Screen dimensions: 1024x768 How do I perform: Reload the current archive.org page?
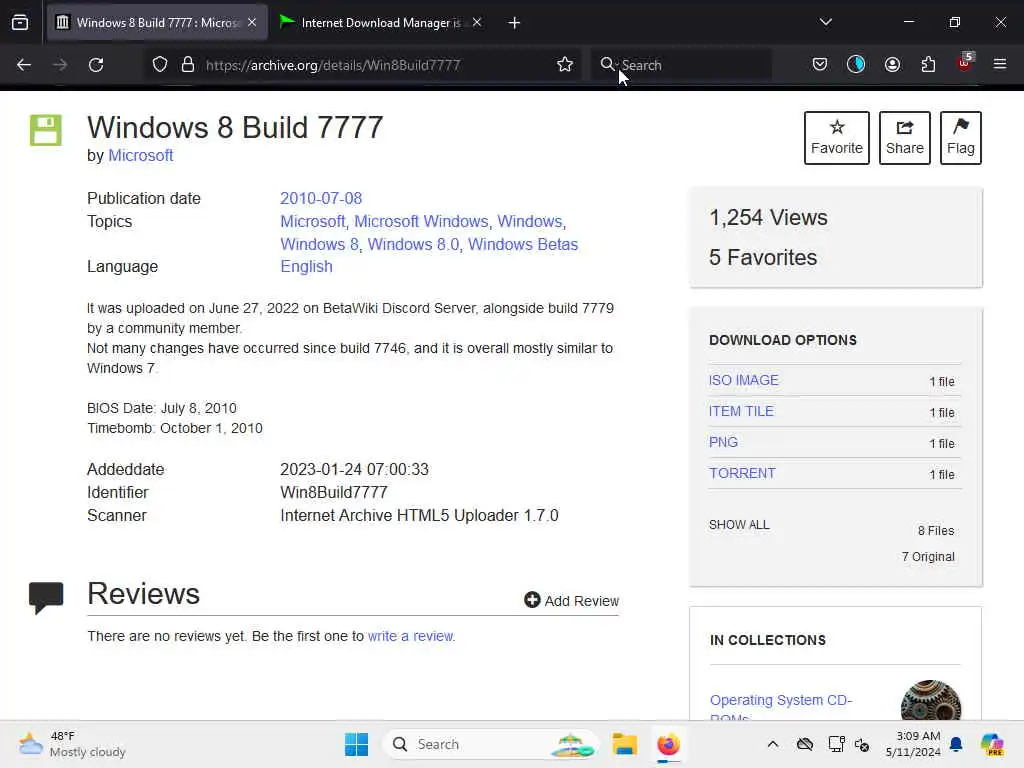pos(96,65)
